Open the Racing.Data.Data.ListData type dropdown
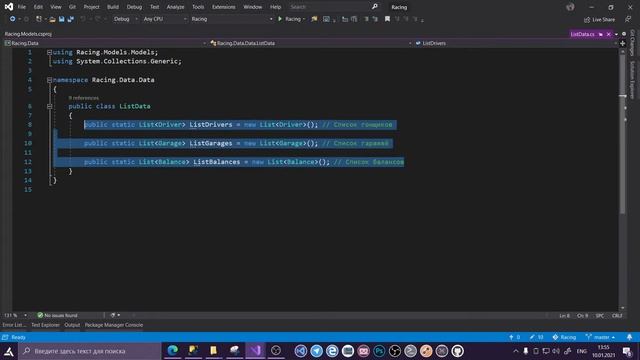Screen dimensions: 640x360 pyautogui.click(x=311, y=43)
